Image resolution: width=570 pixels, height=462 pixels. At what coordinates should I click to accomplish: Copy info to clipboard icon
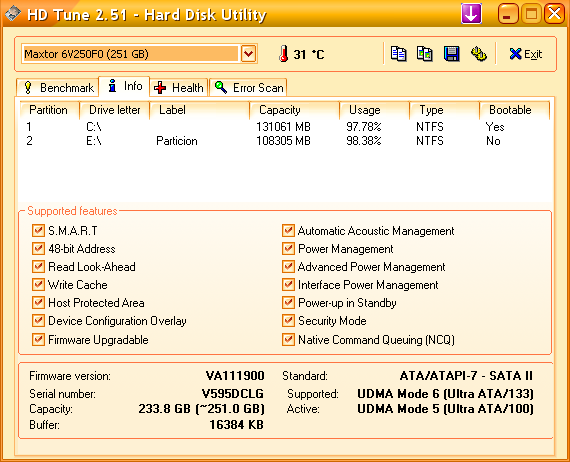[x=398, y=54]
